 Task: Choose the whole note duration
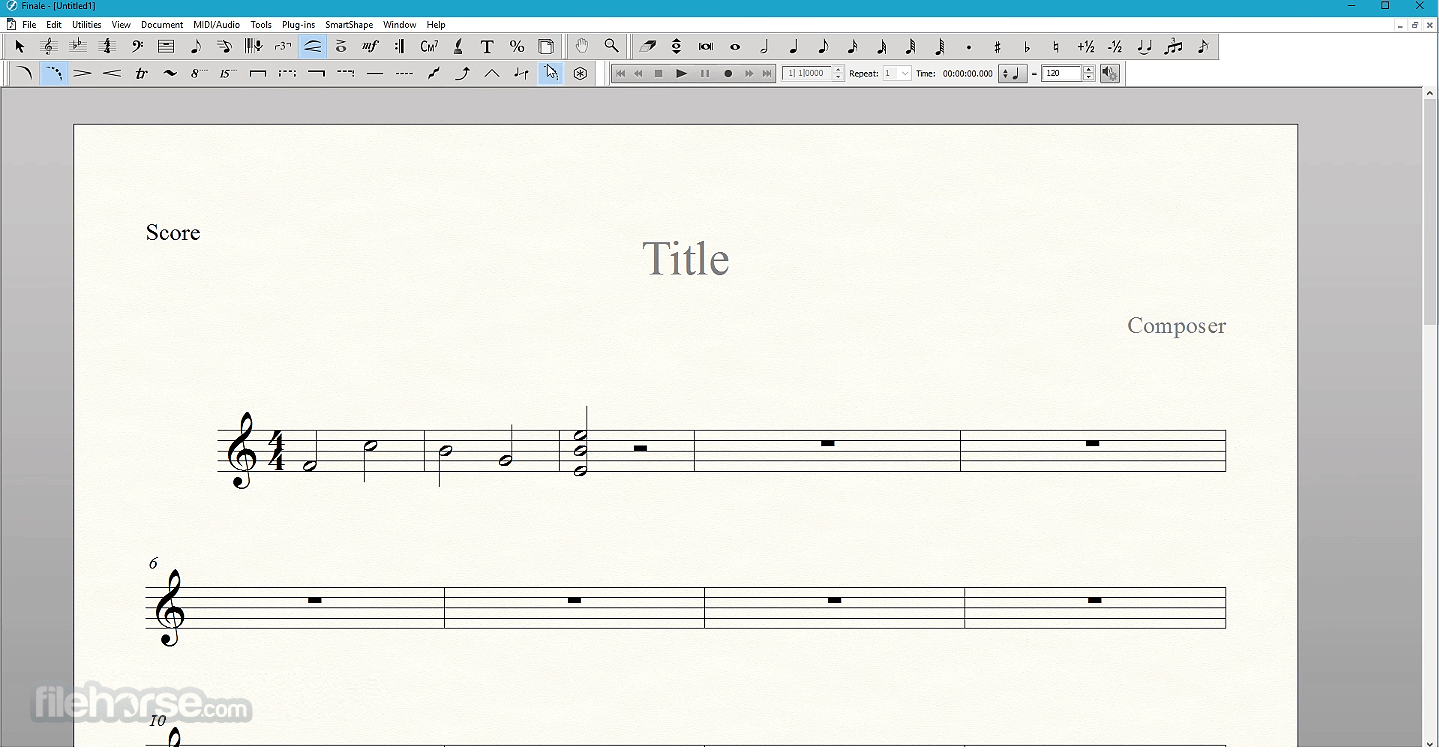[735, 46]
